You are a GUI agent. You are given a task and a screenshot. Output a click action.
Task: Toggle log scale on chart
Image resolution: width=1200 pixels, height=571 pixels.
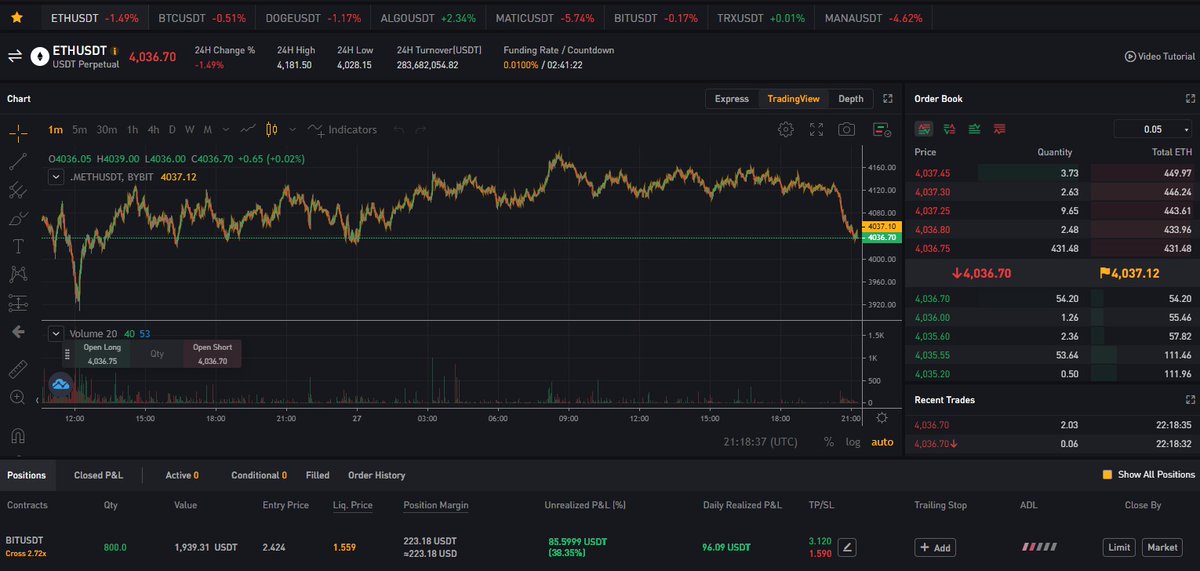click(x=853, y=441)
